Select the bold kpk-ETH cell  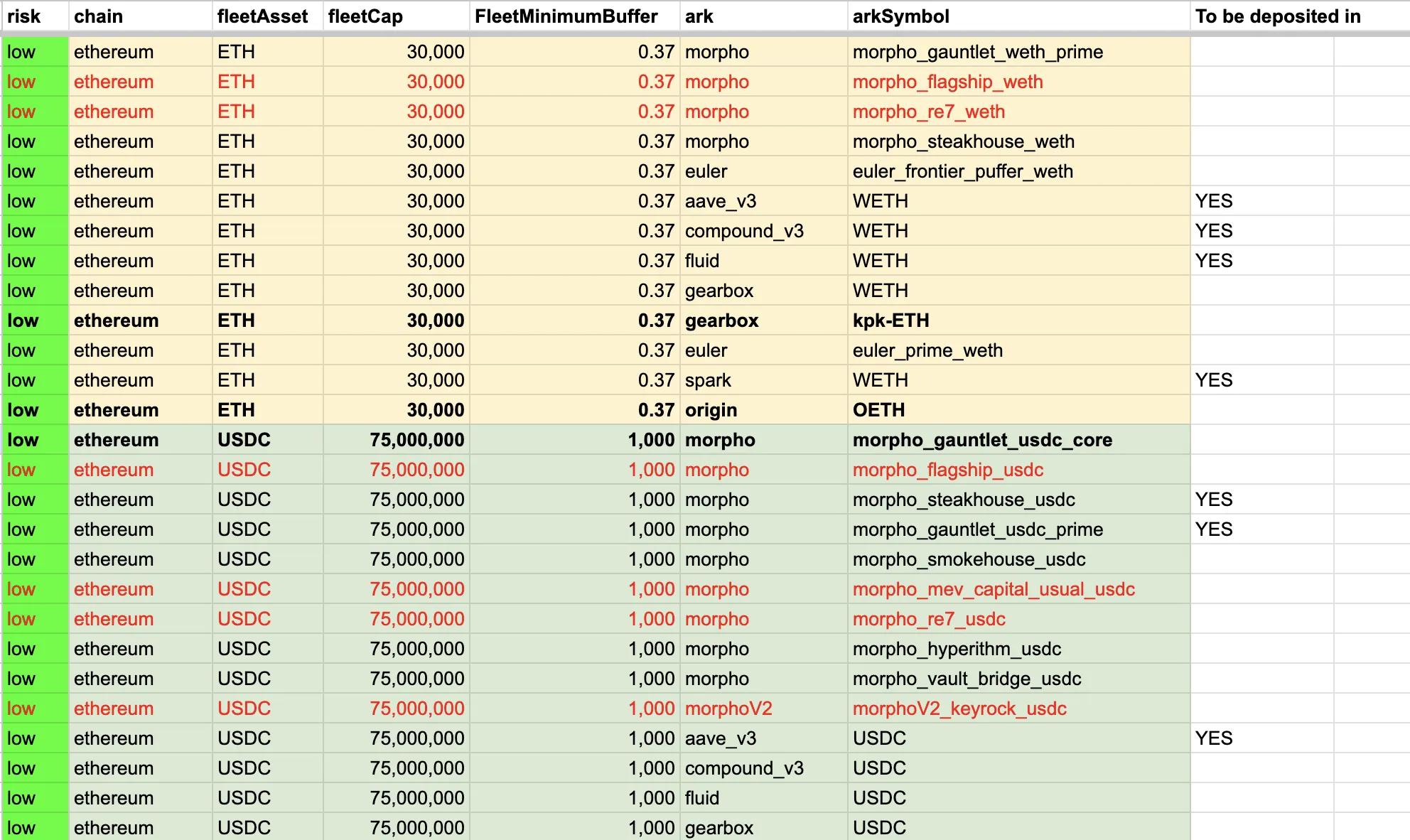[890, 321]
